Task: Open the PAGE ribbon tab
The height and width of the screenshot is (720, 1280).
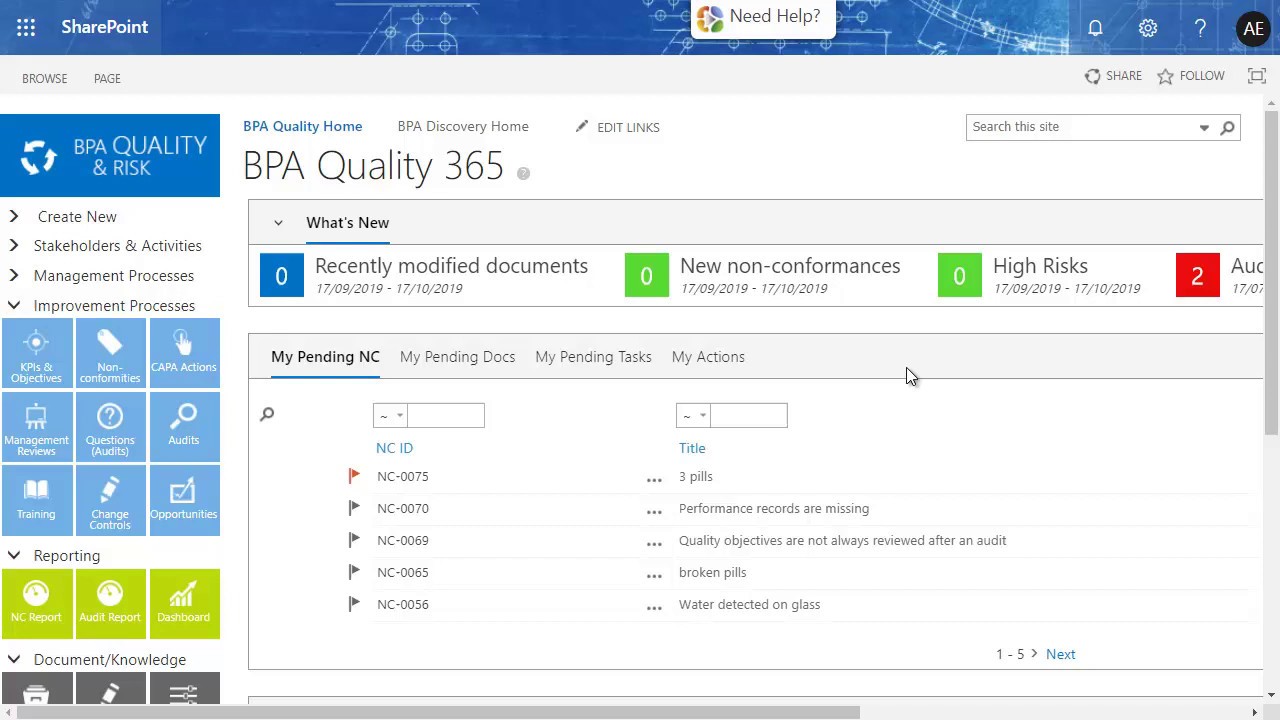Action: pyautogui.click(x=107, y=78)
